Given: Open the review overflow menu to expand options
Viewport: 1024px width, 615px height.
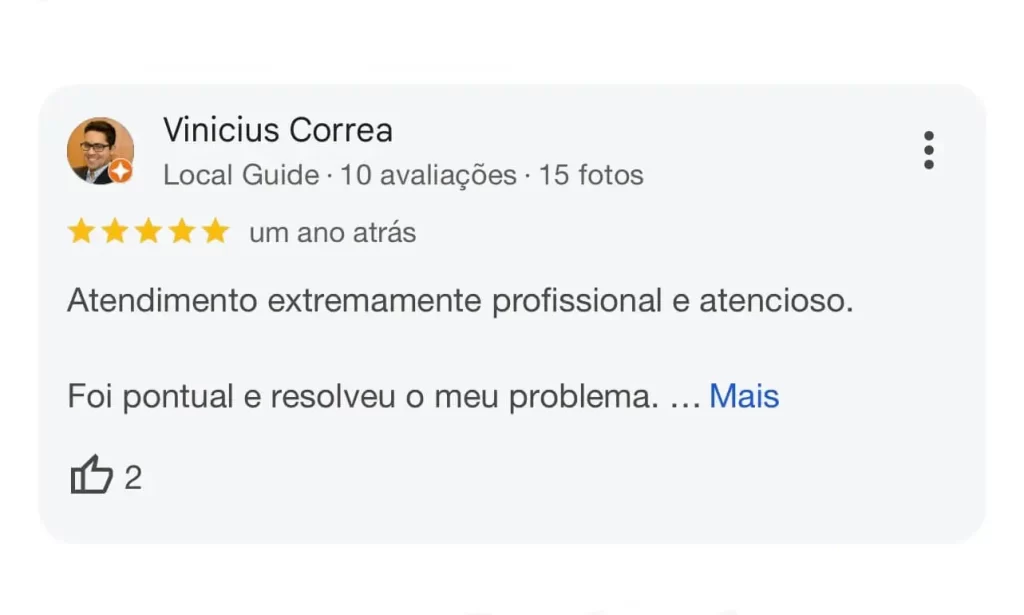Looking at the screenshot, I should tap(928, 147).
